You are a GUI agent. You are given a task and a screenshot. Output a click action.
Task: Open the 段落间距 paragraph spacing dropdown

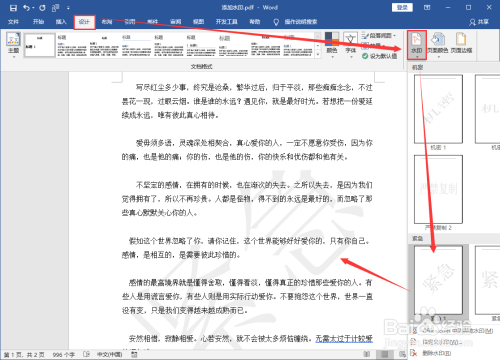click(379, 35)
